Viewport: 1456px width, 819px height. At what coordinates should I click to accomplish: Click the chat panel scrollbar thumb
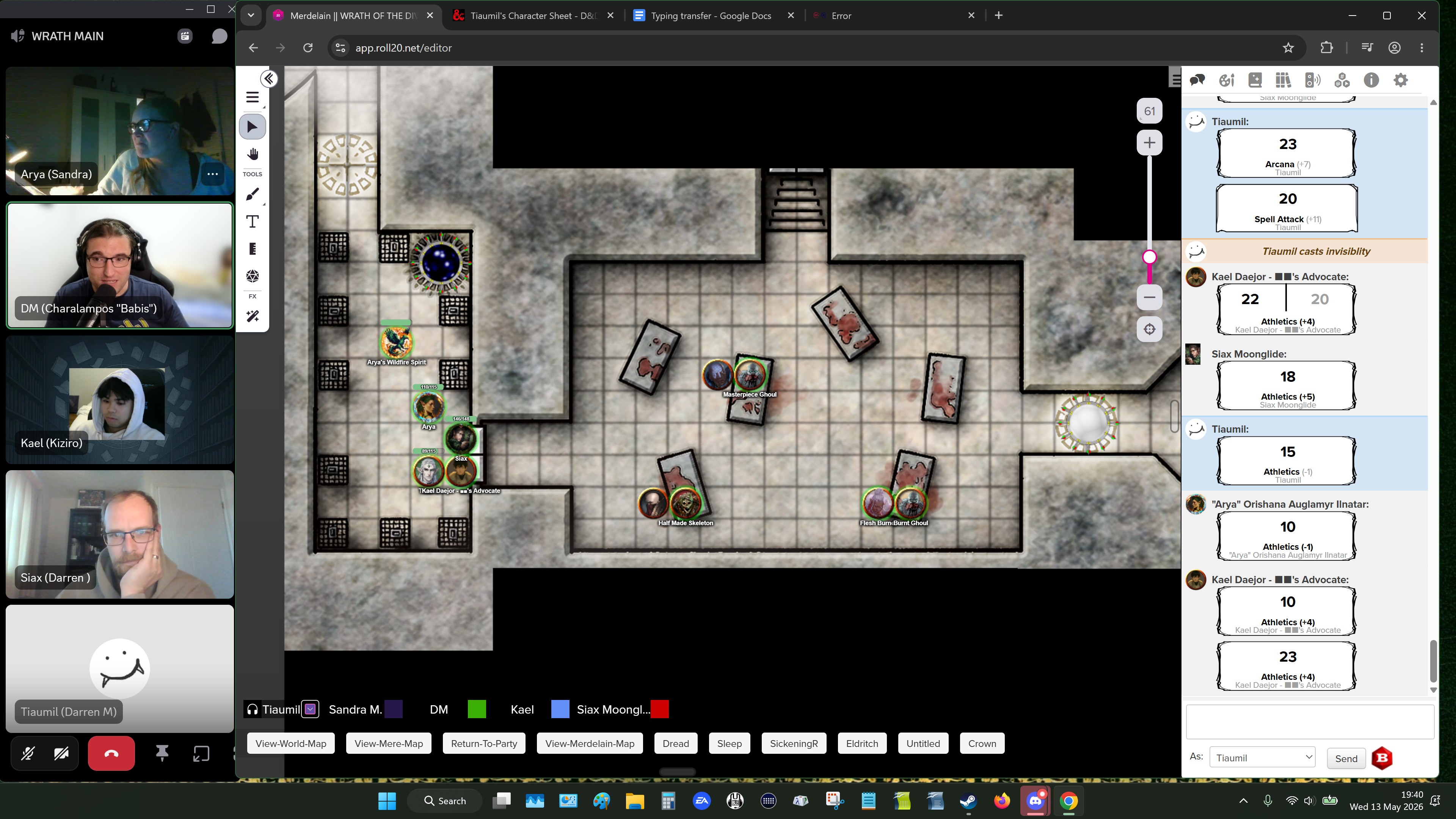[1433, 661]
